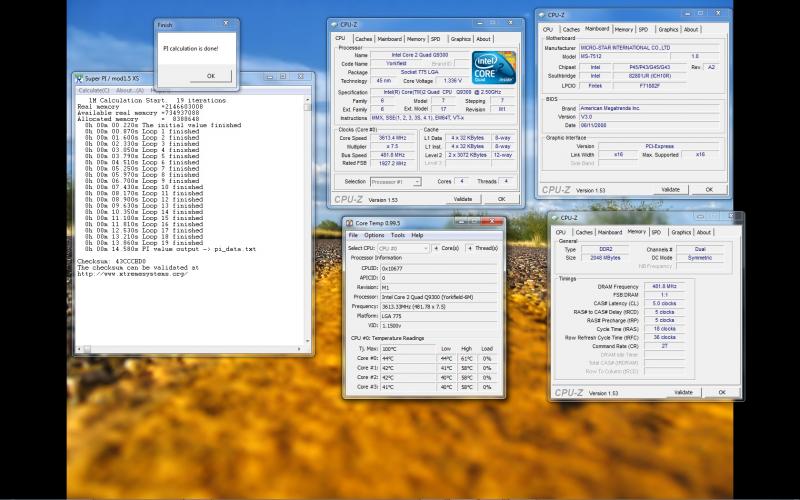Screen dimensions: 800x500
Task: Click OK in CPU-Z Memory window
Action: [x=721, y=392]
